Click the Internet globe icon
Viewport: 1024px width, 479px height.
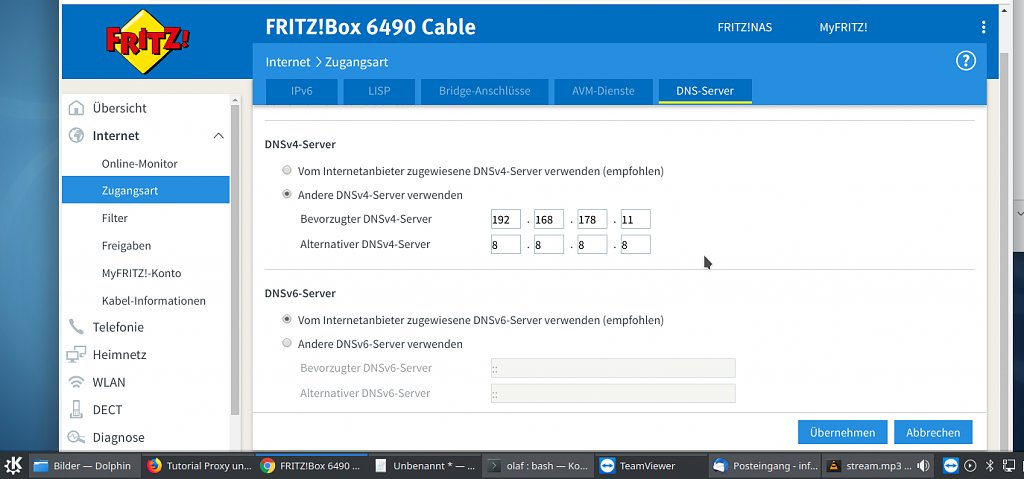(x=76, y=135)
